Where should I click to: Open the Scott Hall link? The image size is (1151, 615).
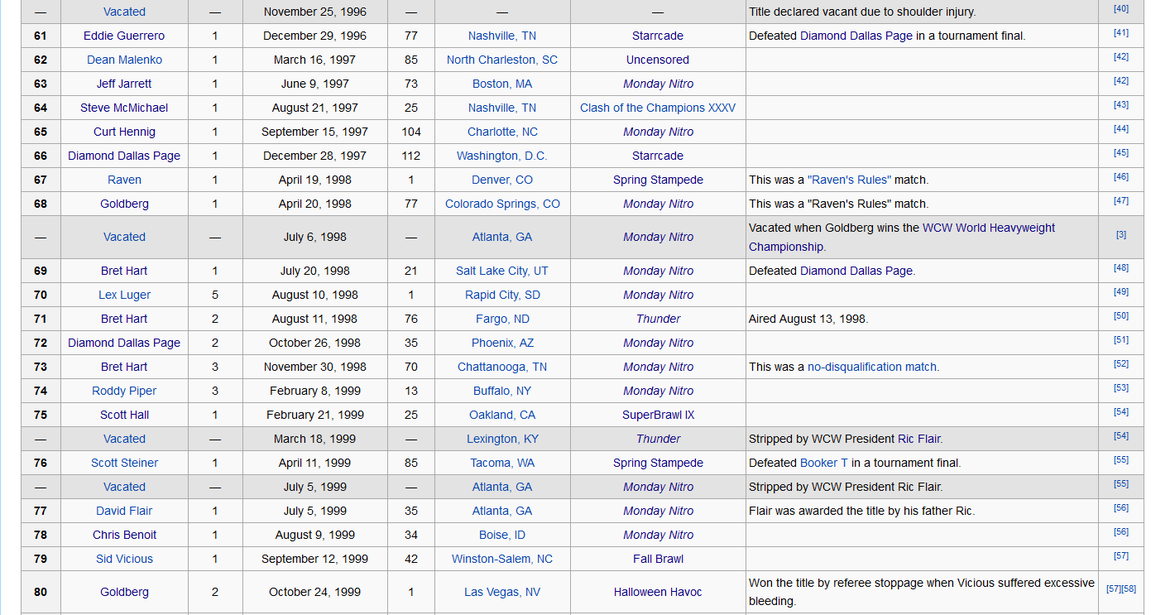pyautogui.click(x=124, y=415)
